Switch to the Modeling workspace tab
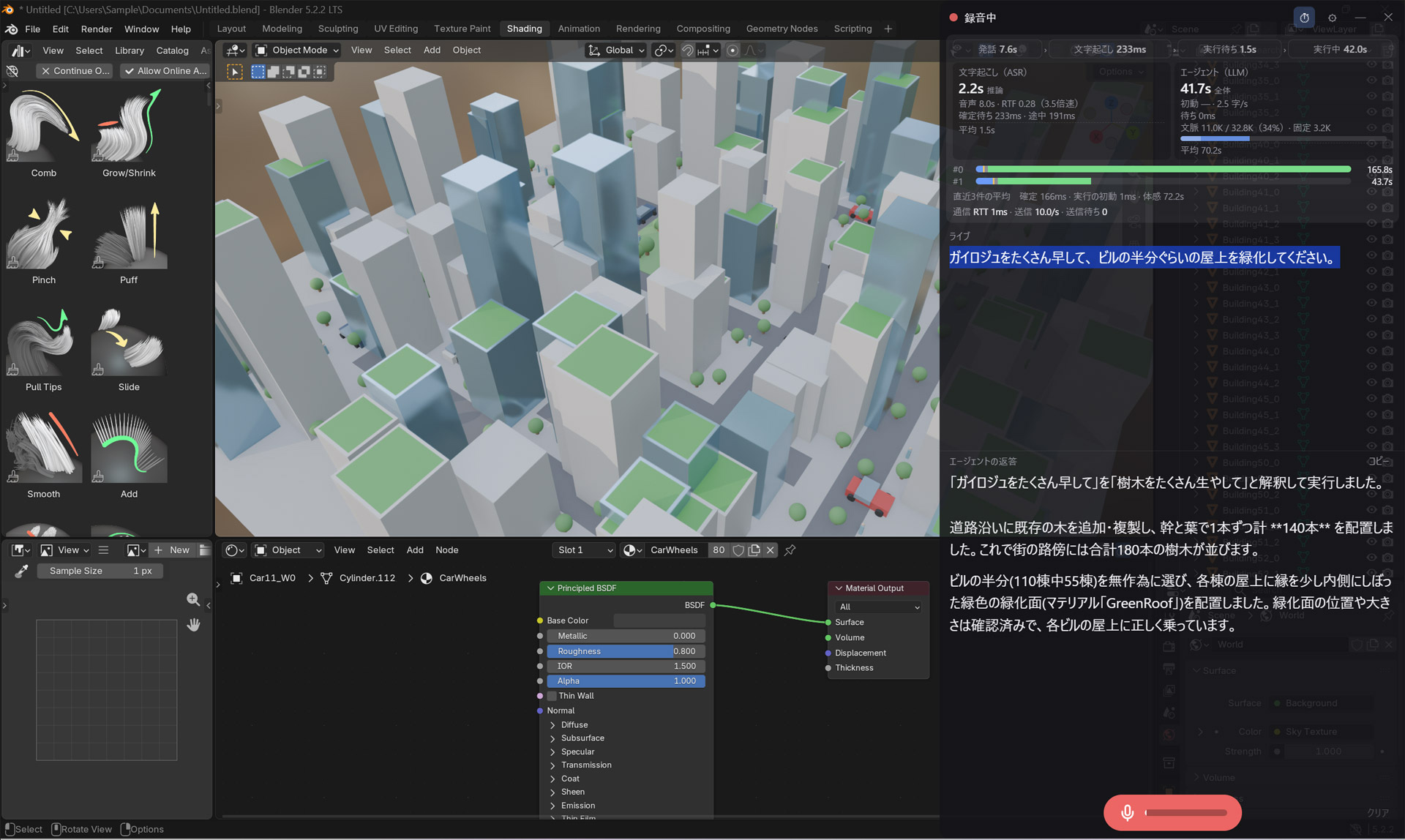Screen dimensions: 1405x840 click(282, 29)
